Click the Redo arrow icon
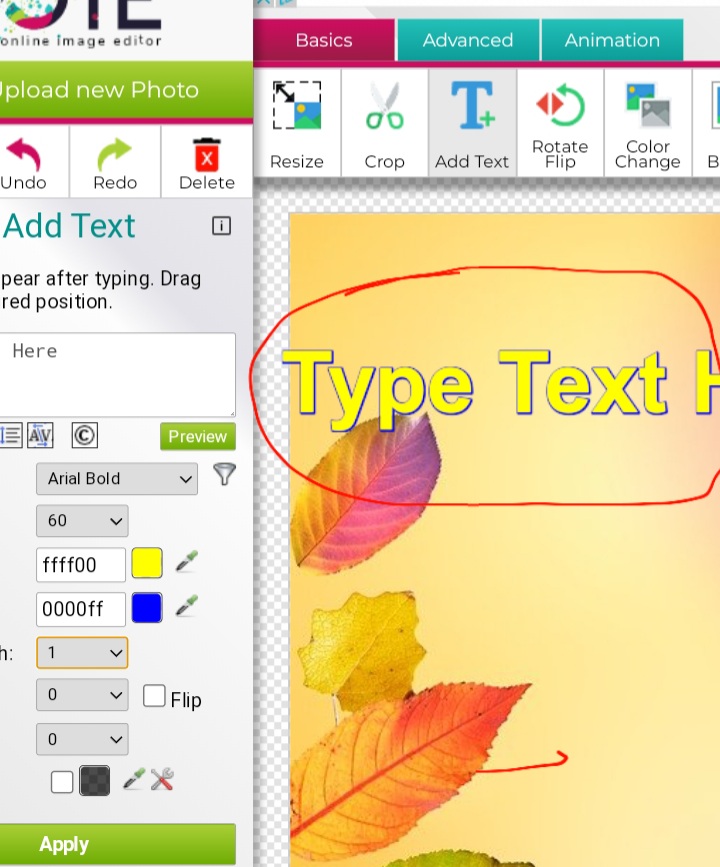 pos(115,156)
